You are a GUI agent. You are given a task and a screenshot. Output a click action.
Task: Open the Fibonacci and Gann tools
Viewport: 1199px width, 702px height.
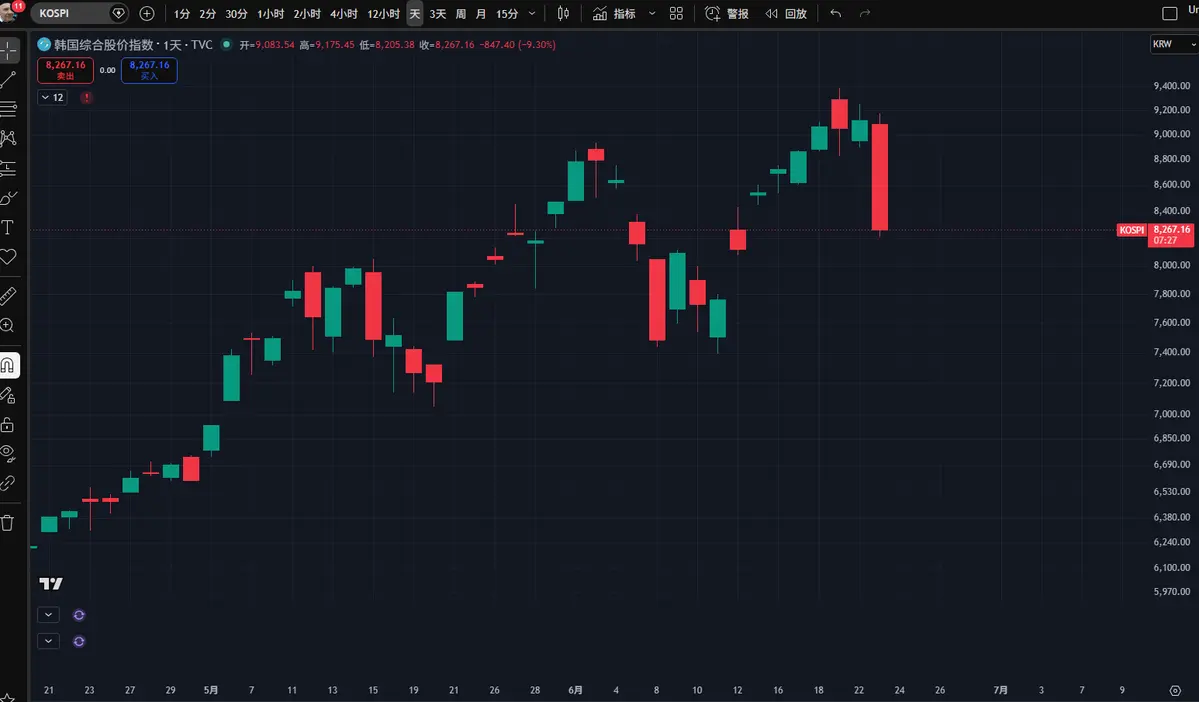[8, 109]
